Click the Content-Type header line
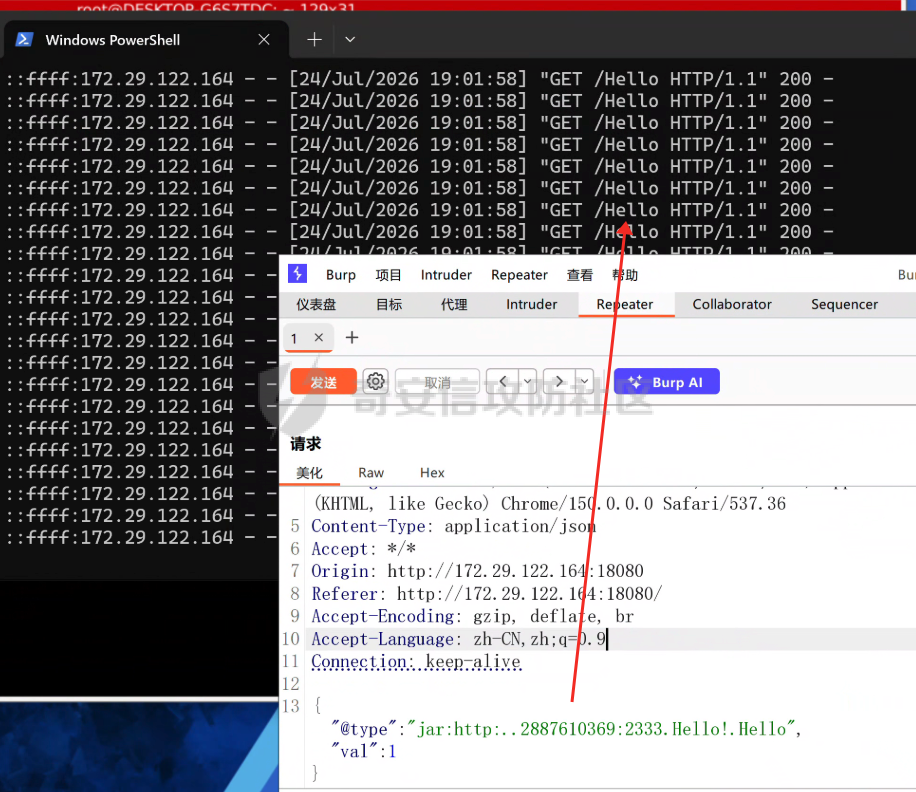 click(x=453, y=526)
